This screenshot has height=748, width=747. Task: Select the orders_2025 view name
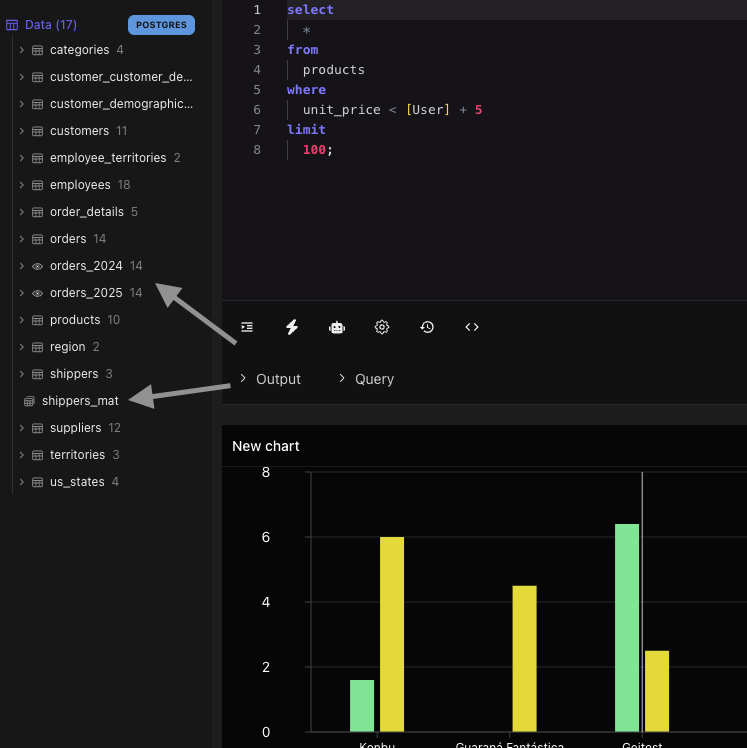click(86, 293)
